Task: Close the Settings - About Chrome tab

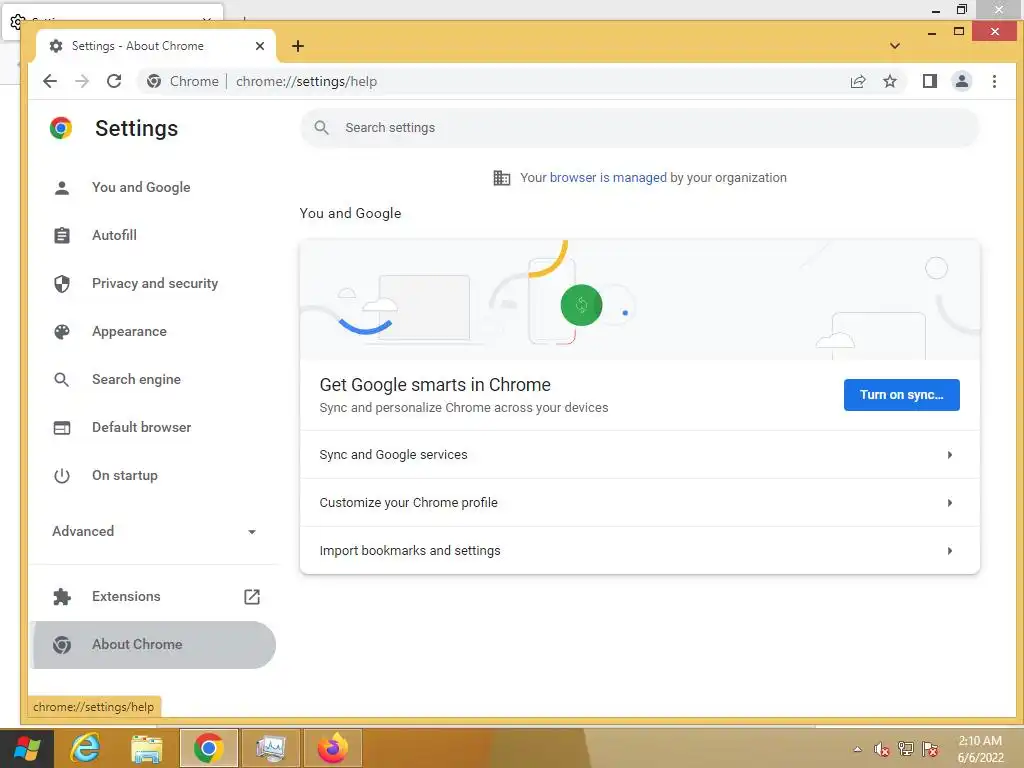Action: pyautogui.click(x=259, y=46)
